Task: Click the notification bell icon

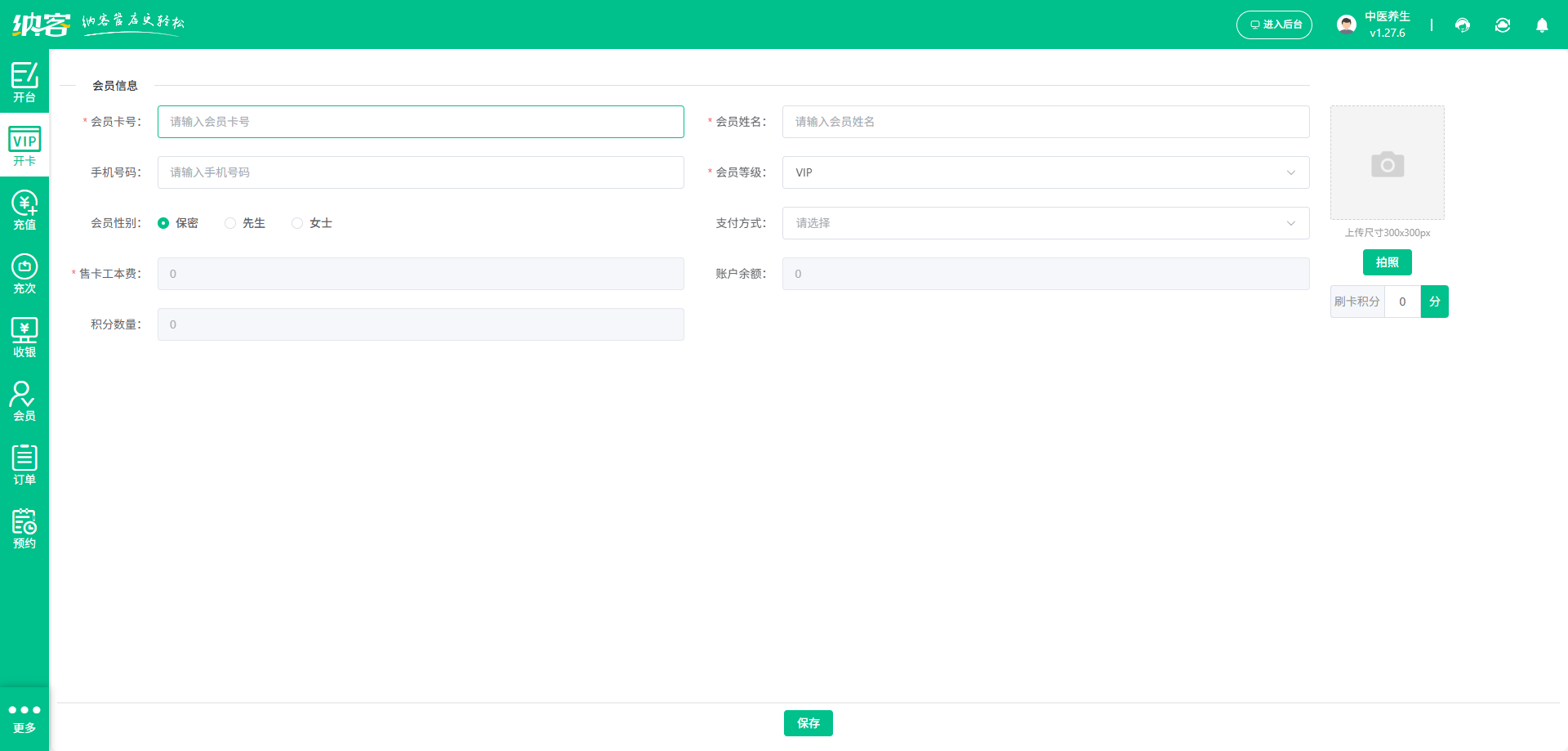Action: (1542, 25)
